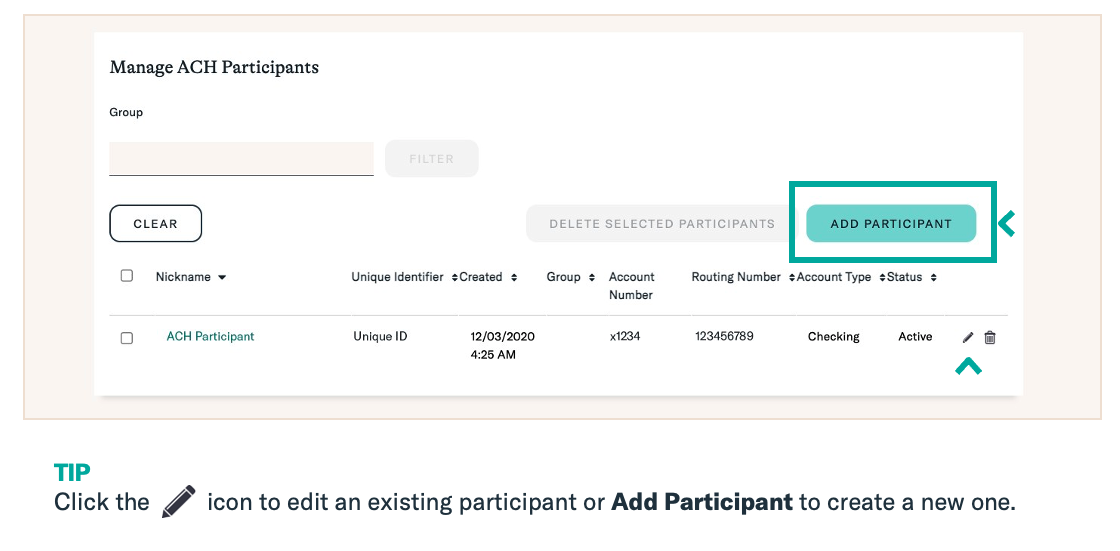Sort by Unique Identifier column header
The height and width of the screenshot is (551, 1120).
pyautogui.click(x=397, y=277)
